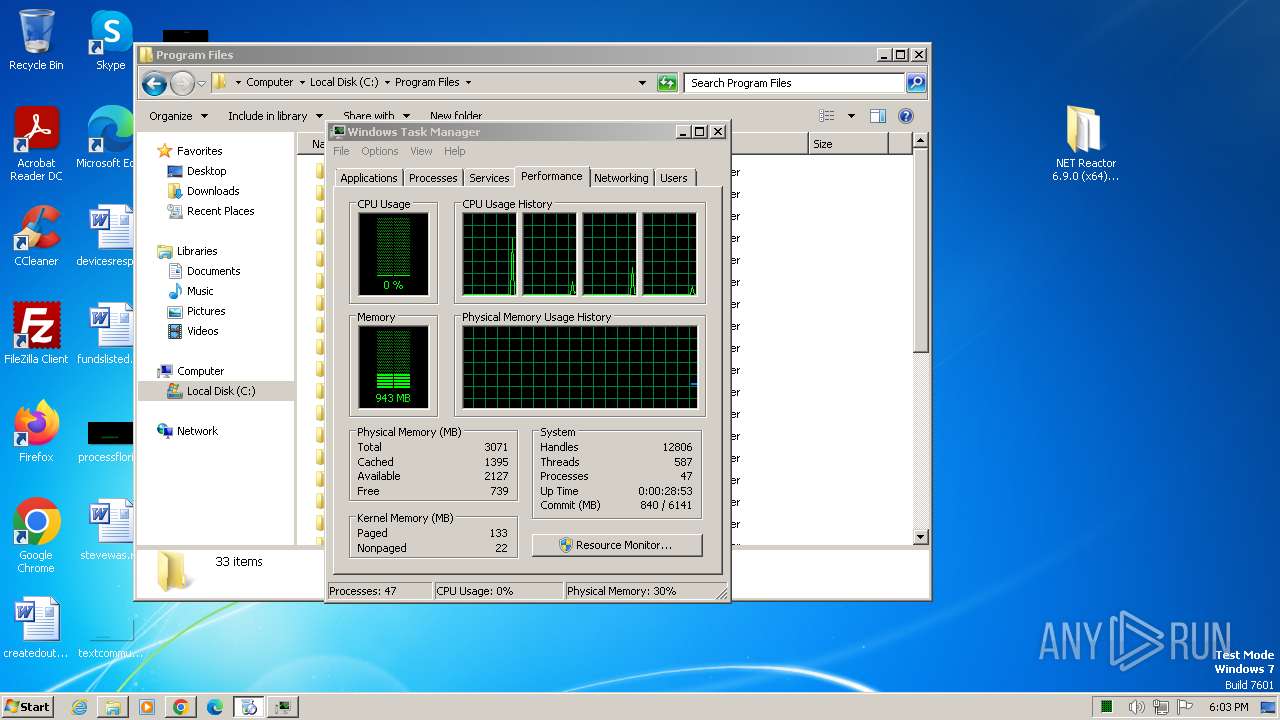This screenshot has height=720, width=1280.
Task: Toggle the preview pane icon
Action: [877, 116]
